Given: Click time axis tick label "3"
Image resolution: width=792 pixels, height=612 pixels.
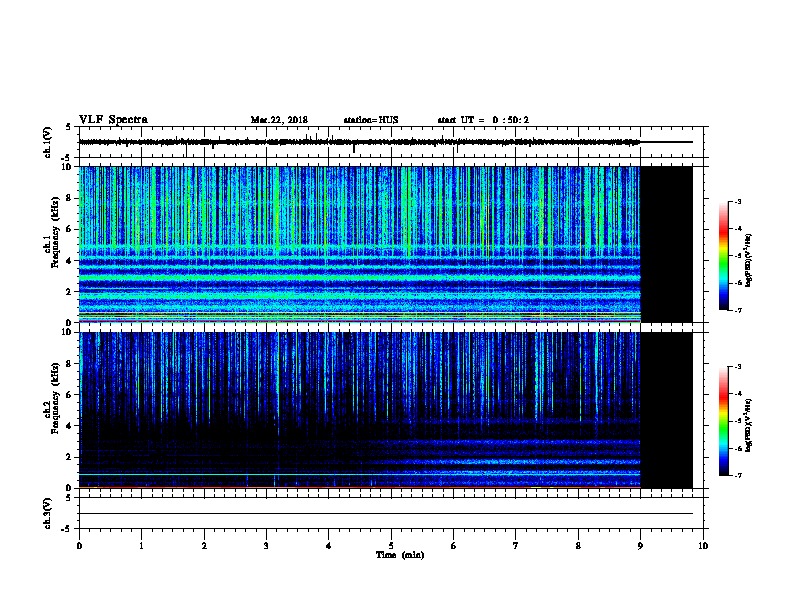Looking at the screenshot, I should (266, 546).
